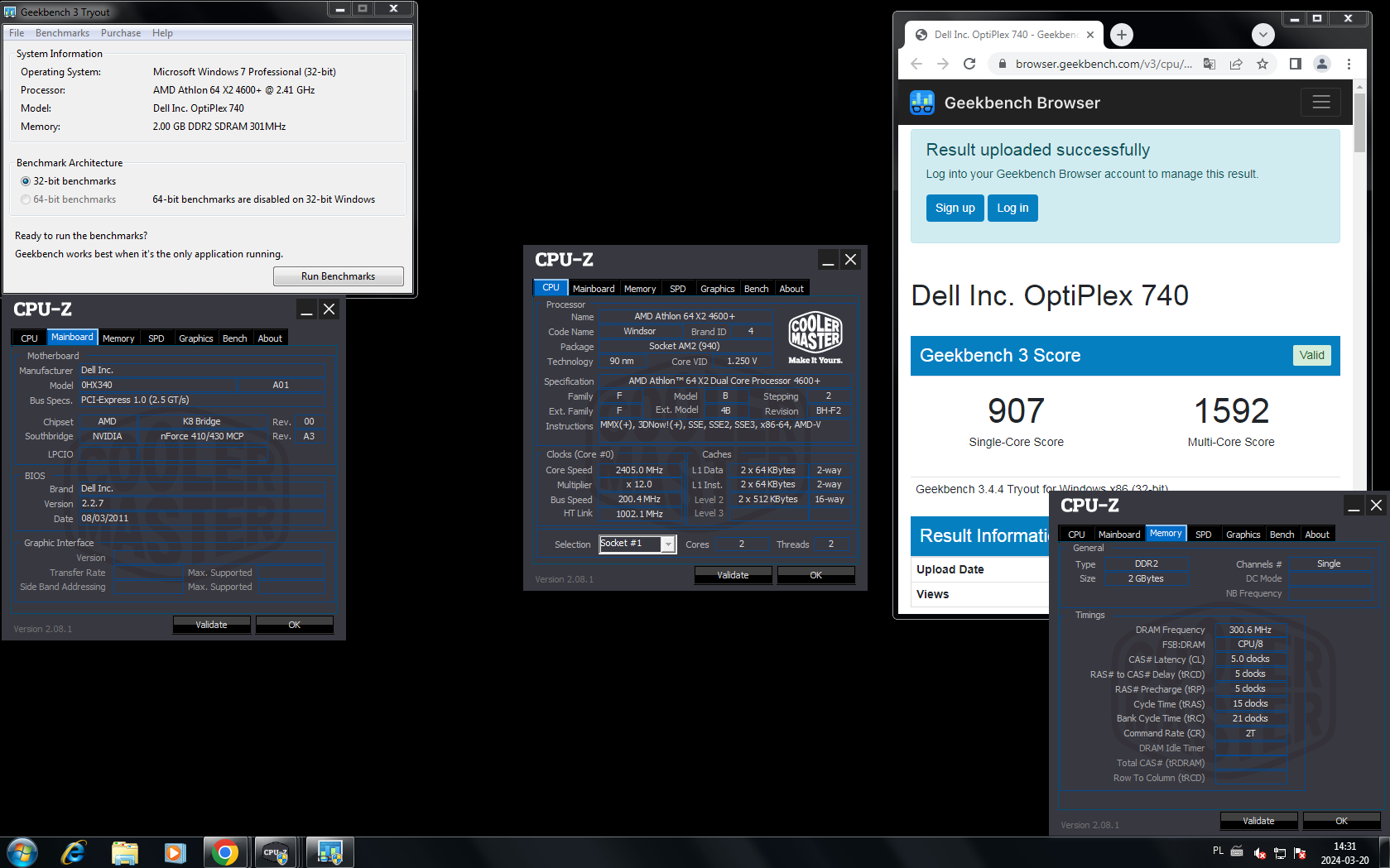The width and height of the screenshot is (1390, 868).
Task: Switch to Mainboard tab in middle CPU-Z window
Action: (594, 289)
